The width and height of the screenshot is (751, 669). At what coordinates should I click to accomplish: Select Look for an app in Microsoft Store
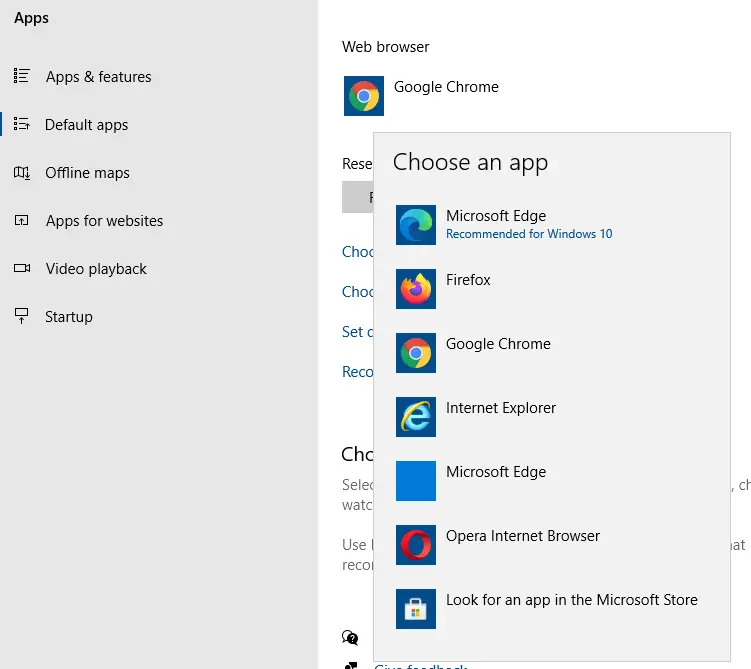[x=552, y=609]
